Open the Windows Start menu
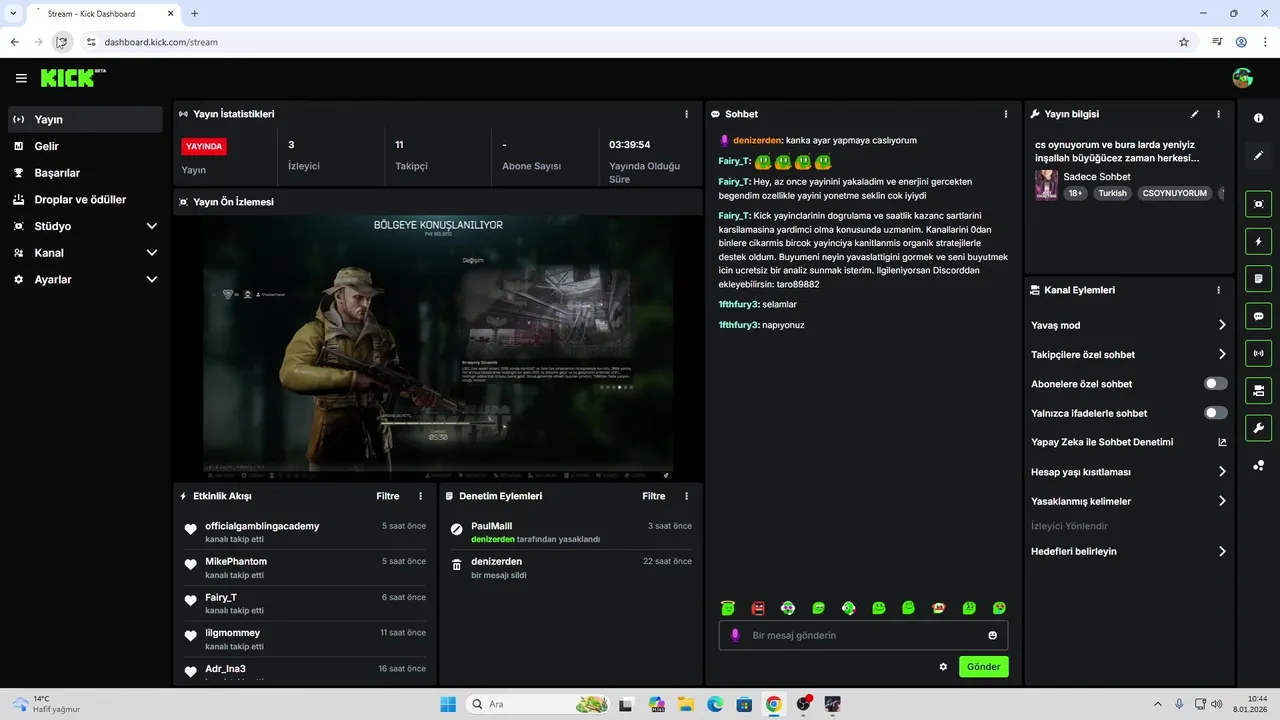The width and height of the screenshot is (1280, 720). (x=448, y=704)
